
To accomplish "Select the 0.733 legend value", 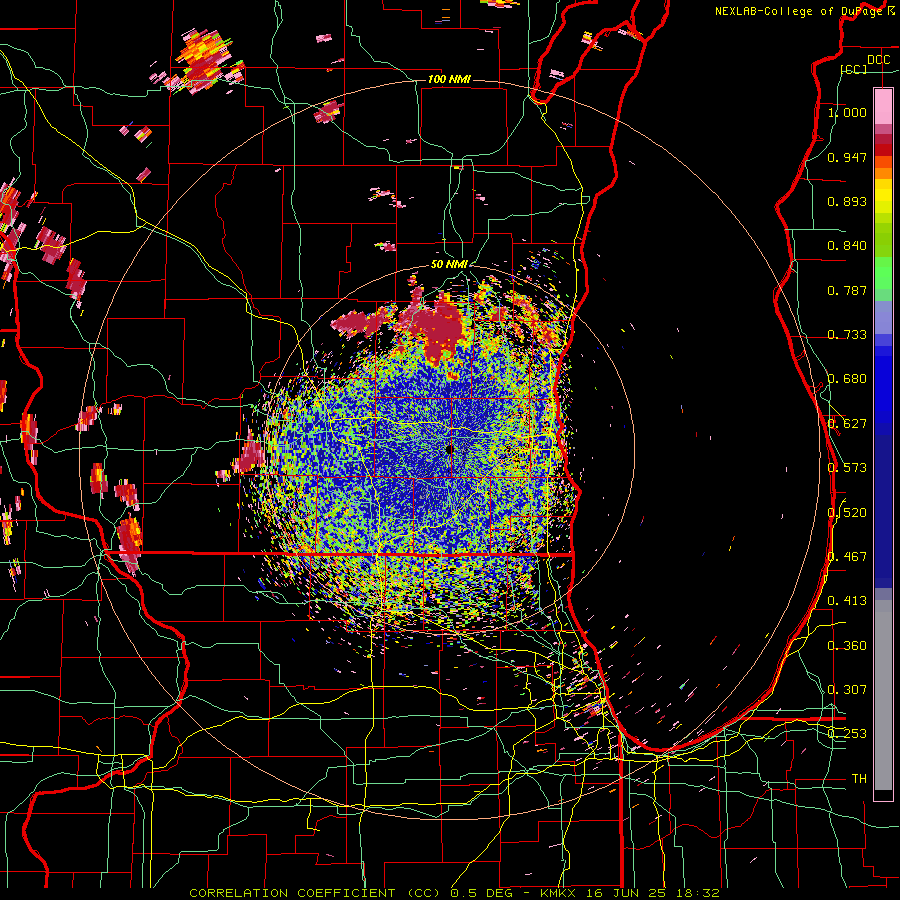I will pos(847,335).
